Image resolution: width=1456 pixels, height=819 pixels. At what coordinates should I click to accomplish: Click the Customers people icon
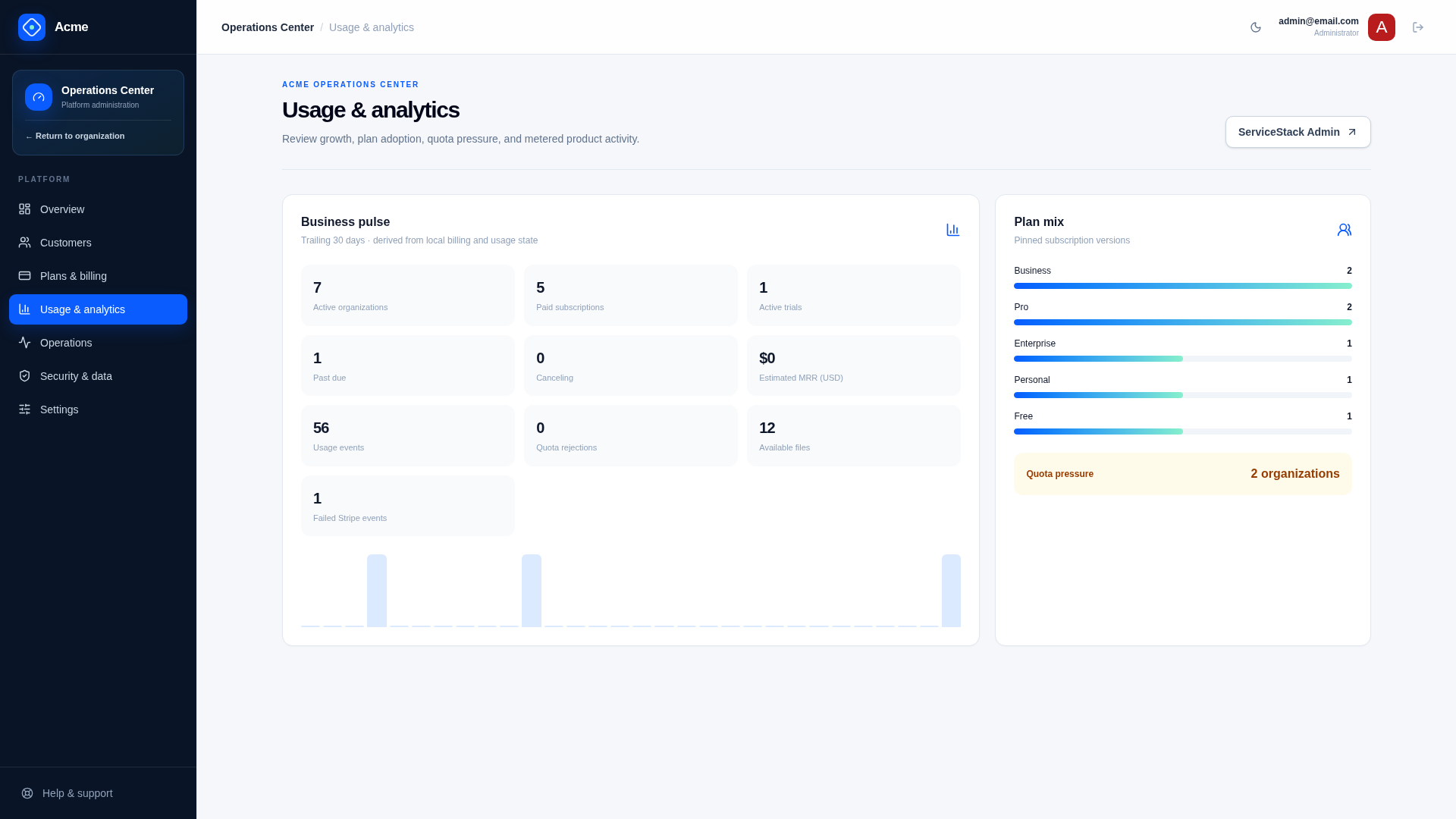coord(25,243)
